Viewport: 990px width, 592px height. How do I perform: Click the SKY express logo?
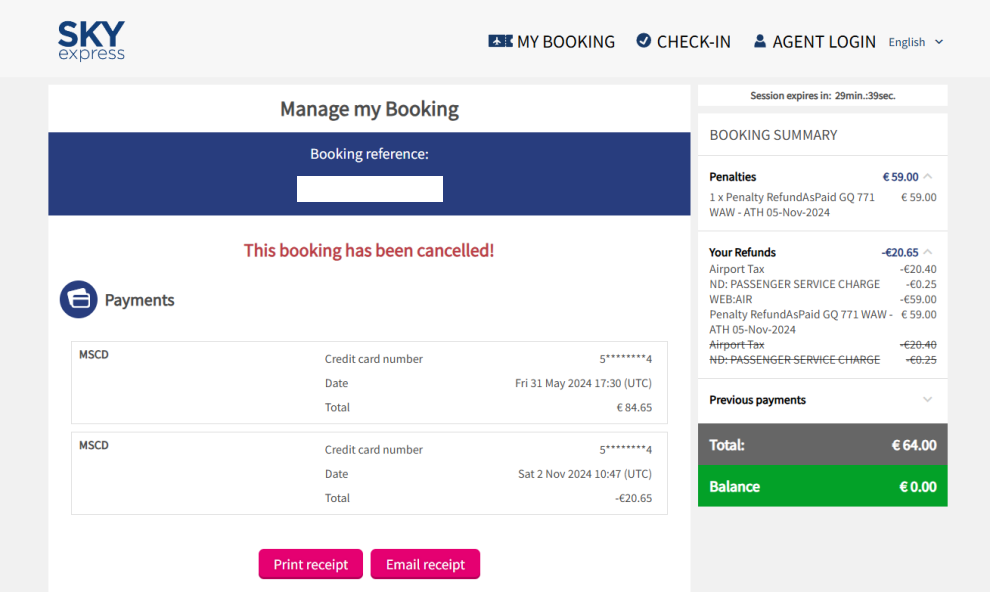91,41
